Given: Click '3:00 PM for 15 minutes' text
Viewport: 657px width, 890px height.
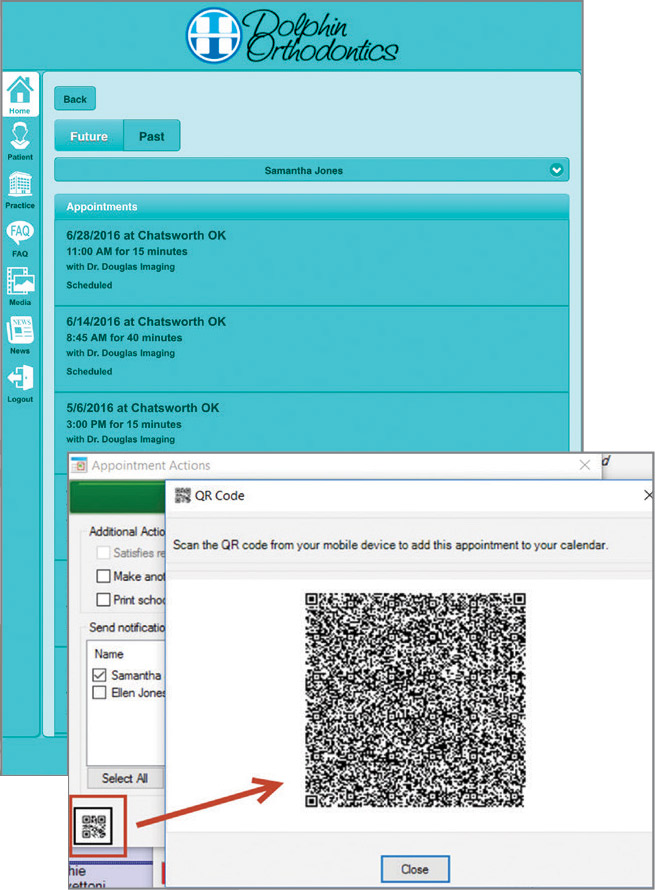Looking at the screenshot, I should (124, 424).
